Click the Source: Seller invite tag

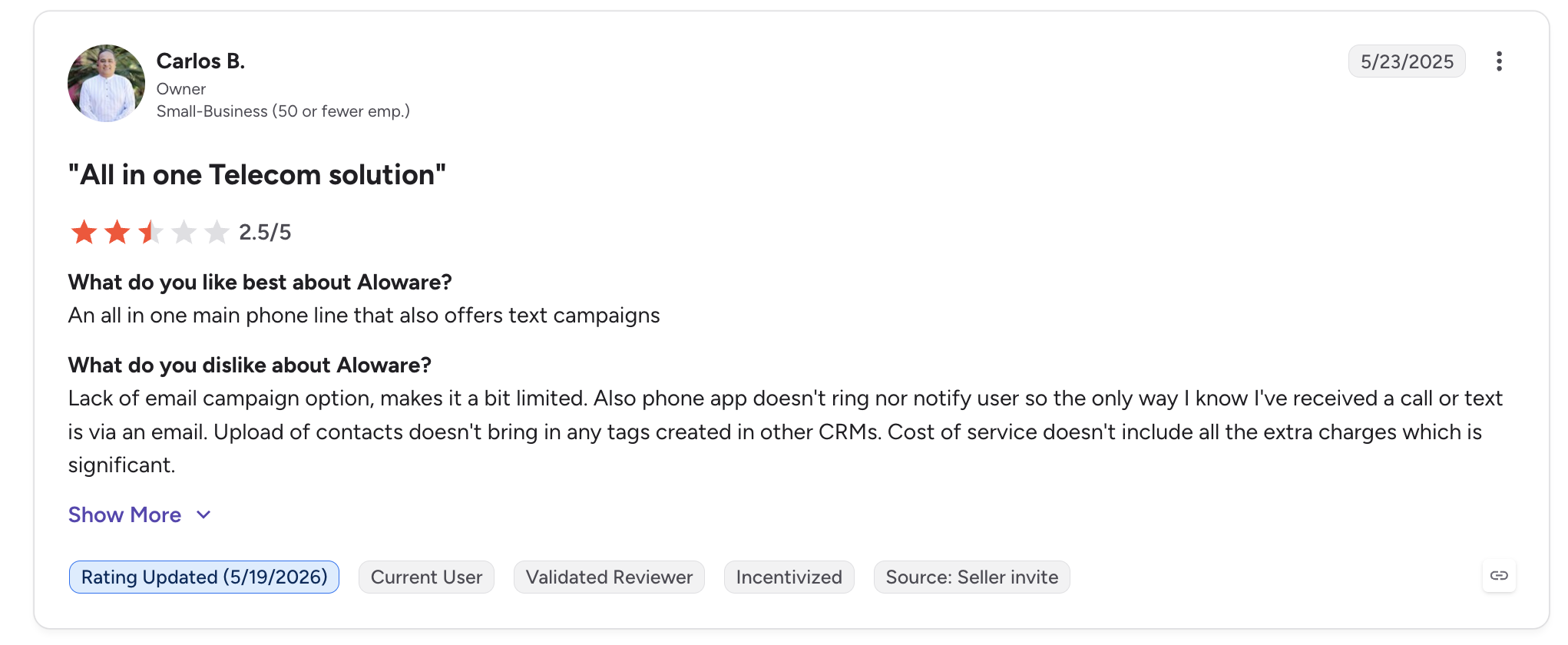click(971, 577)
